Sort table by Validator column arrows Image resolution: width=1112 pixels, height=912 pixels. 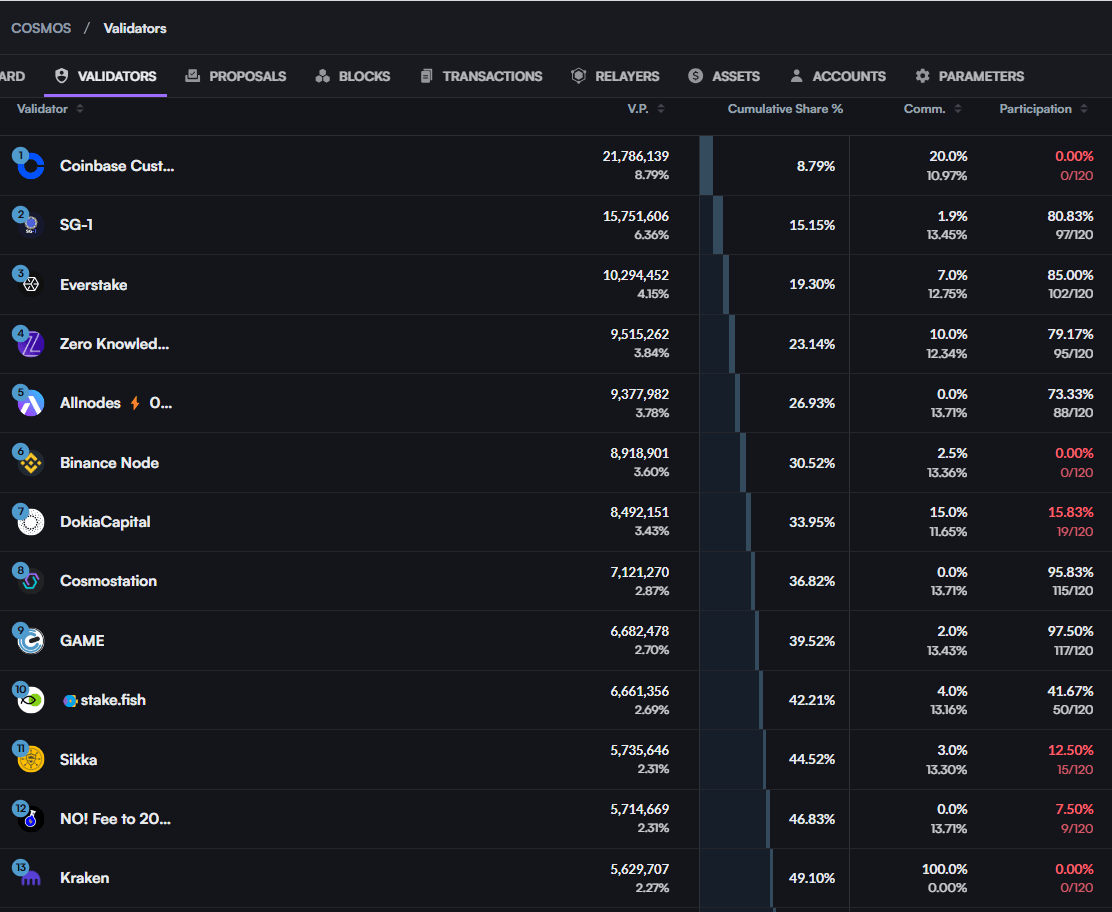click(80, 109)
